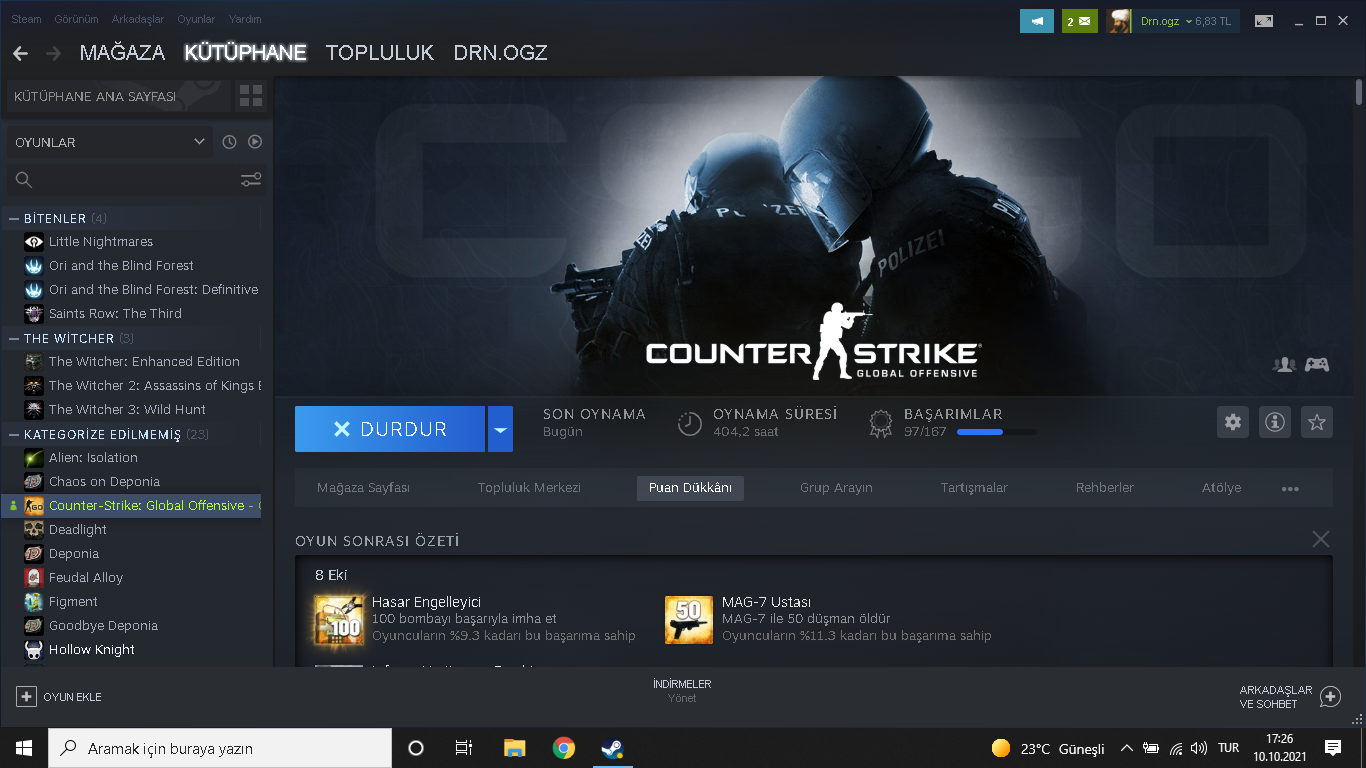Select Alien: Isolation in library

click(x=93, y=457)
